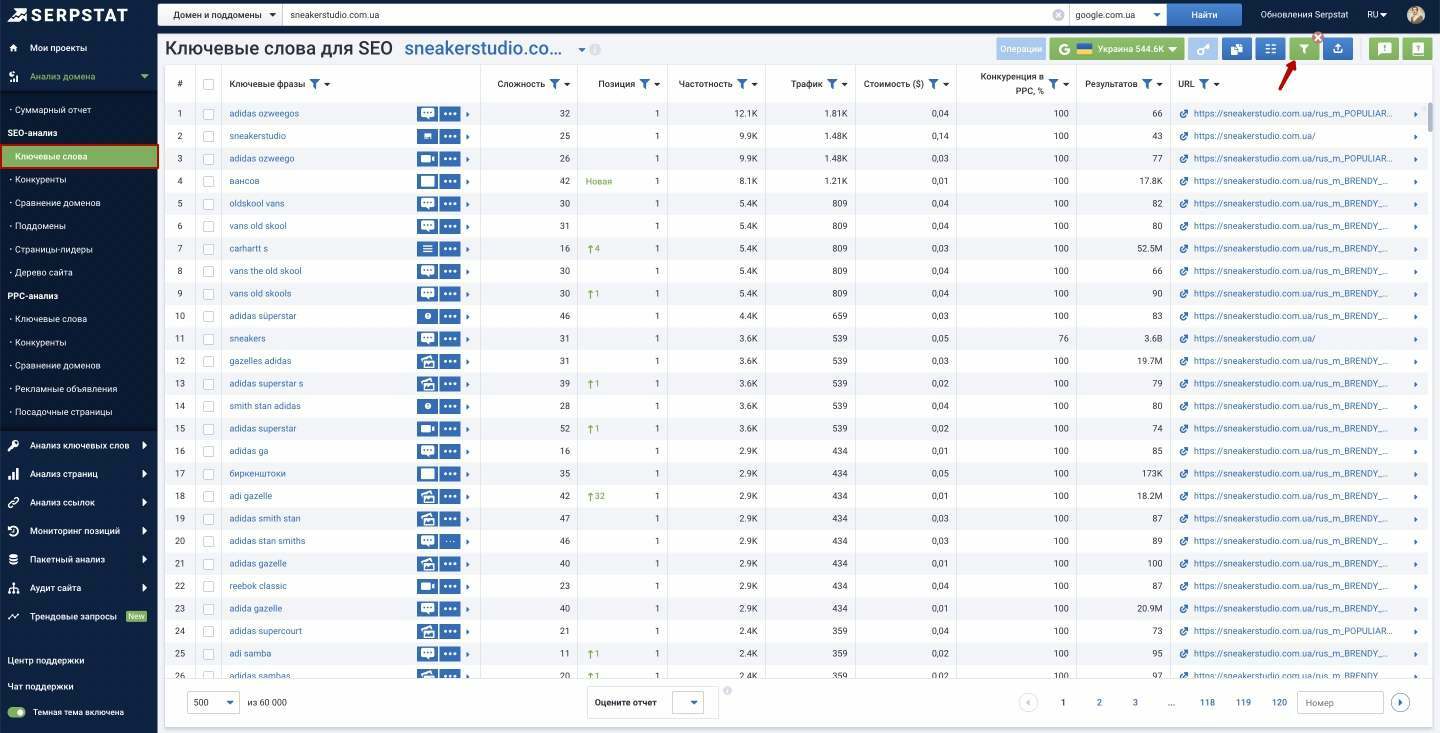Open user avatar profile menu
Image resolution: width=1440 pixels, height=733 pixels.
click(1416, 15)
